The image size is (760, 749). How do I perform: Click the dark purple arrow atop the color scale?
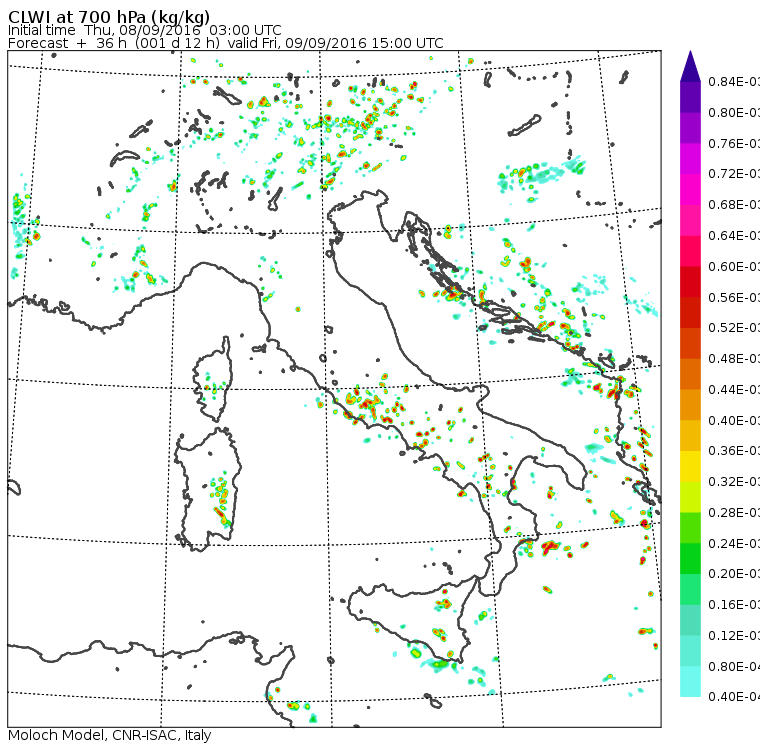[690, 66]
